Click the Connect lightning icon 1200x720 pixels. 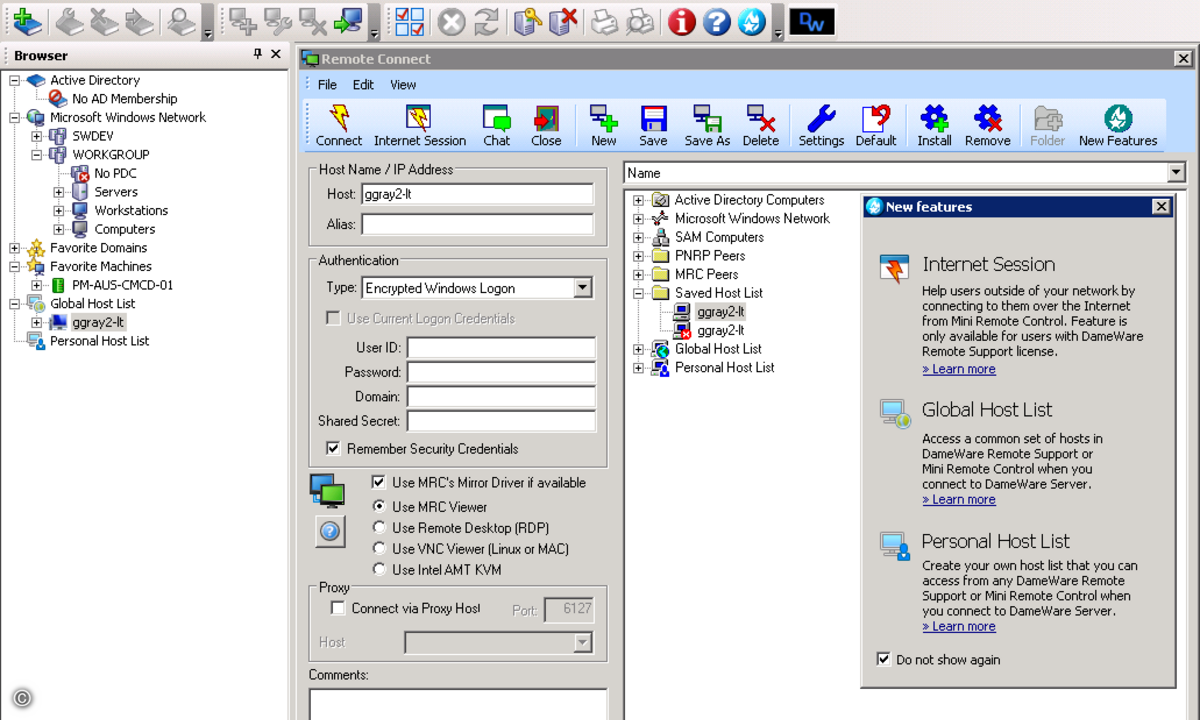pyautogui.click(x=339, y=126)
